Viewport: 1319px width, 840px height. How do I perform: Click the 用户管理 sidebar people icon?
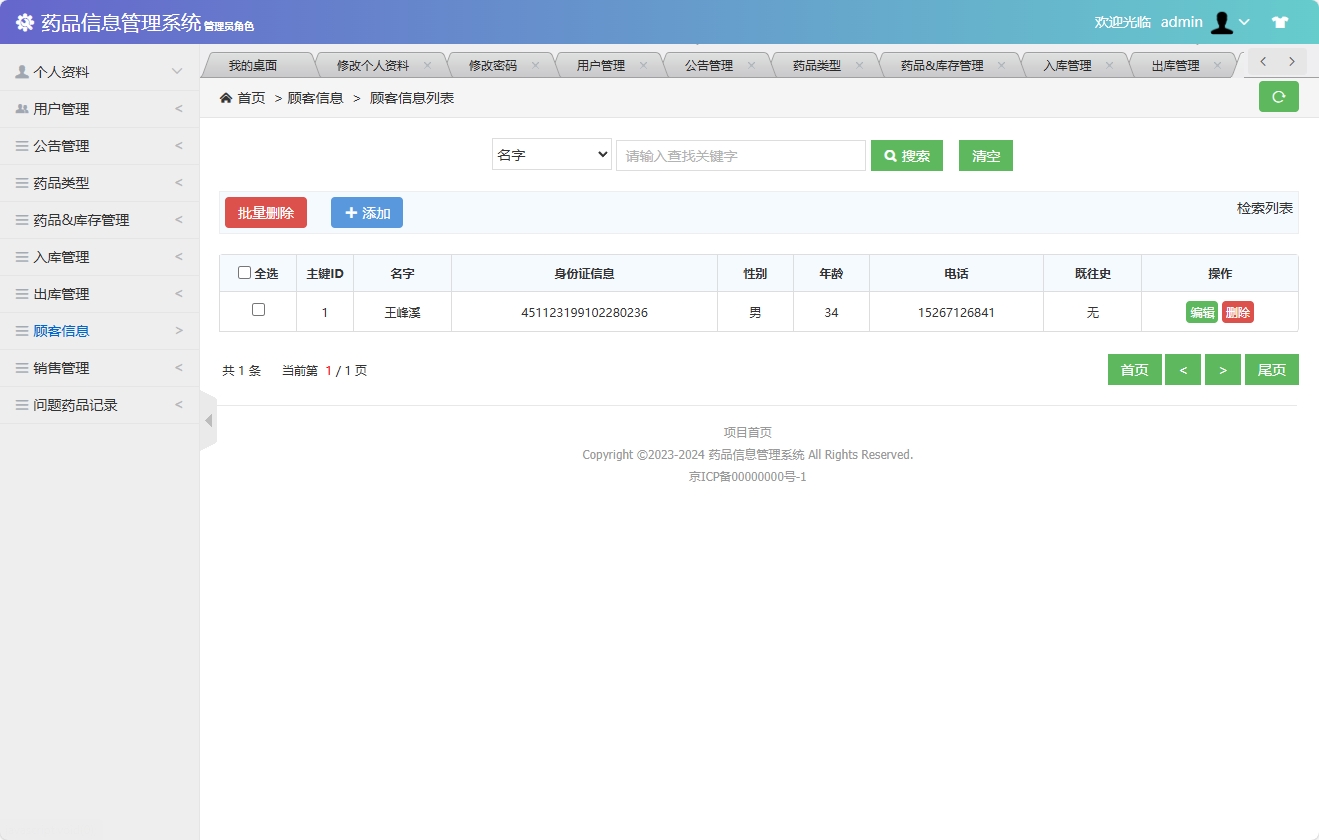tap(22, 108)
